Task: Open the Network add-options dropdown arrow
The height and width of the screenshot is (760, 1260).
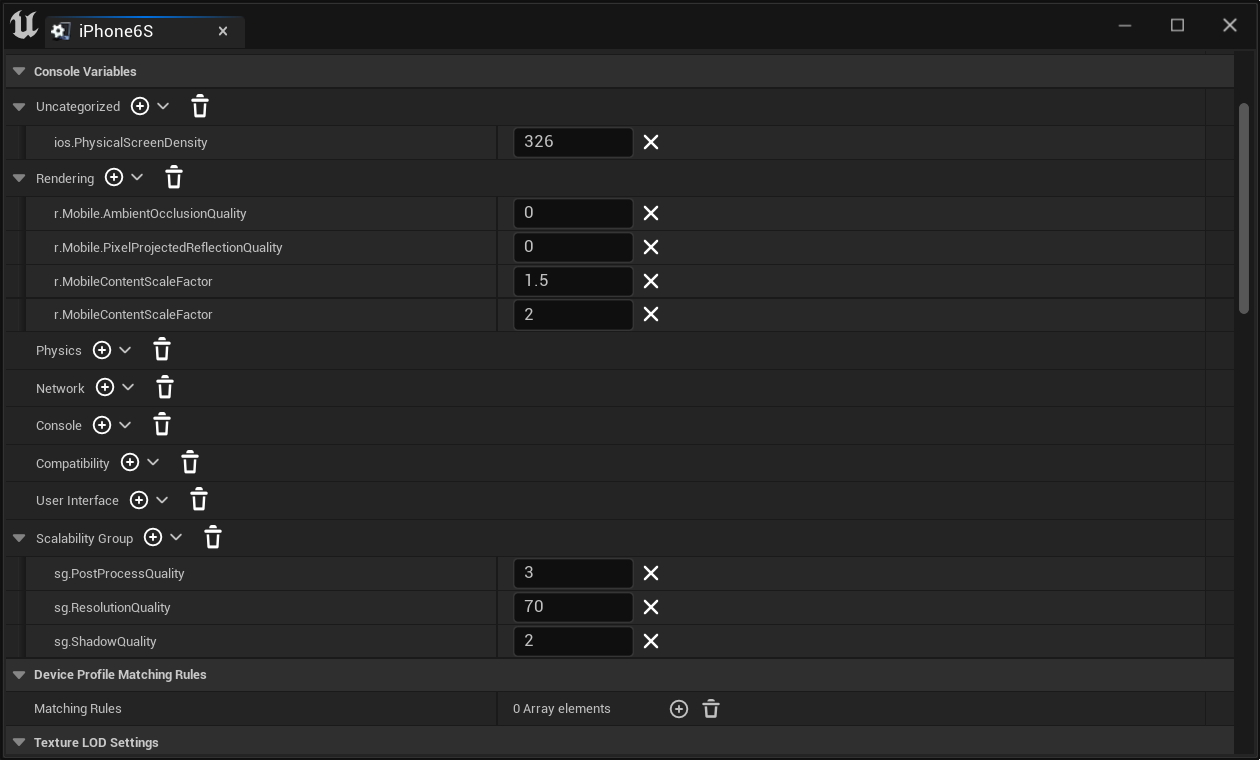Action: click(x=128, y=387)
